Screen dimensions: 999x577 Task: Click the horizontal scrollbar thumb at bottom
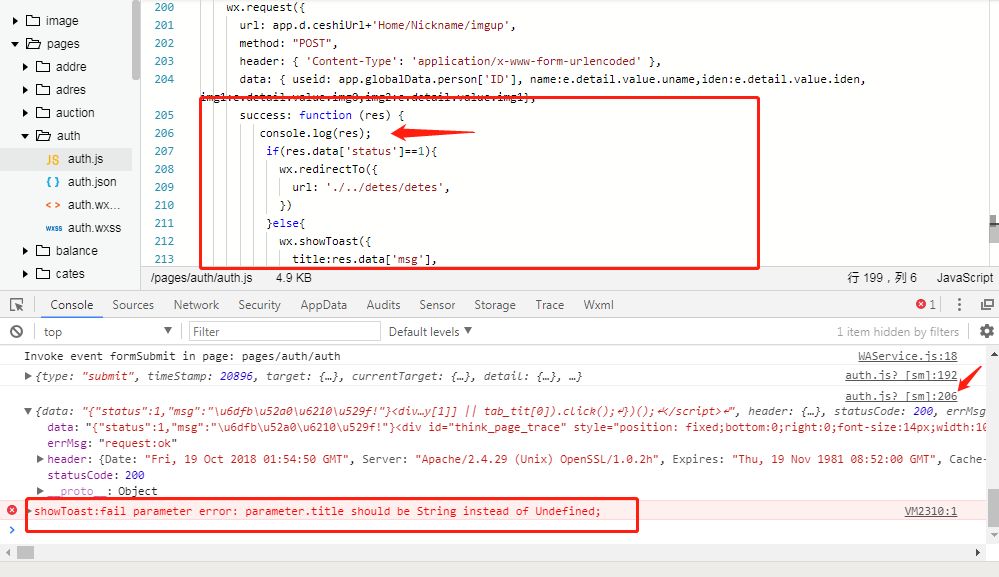click(x=25, y=552)
